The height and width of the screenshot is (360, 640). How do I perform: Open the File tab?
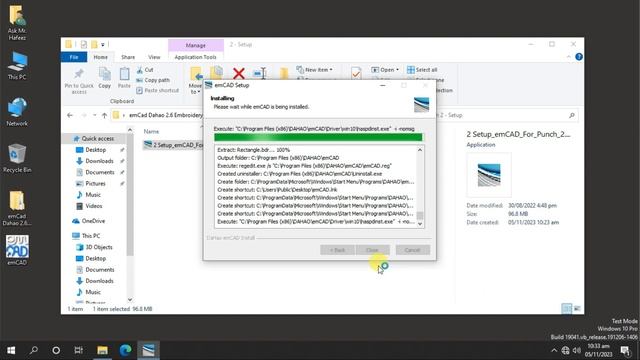tap(74, 57)
